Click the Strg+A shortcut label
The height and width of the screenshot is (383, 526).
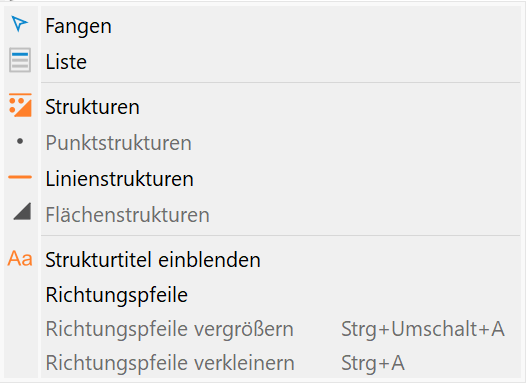373,363
